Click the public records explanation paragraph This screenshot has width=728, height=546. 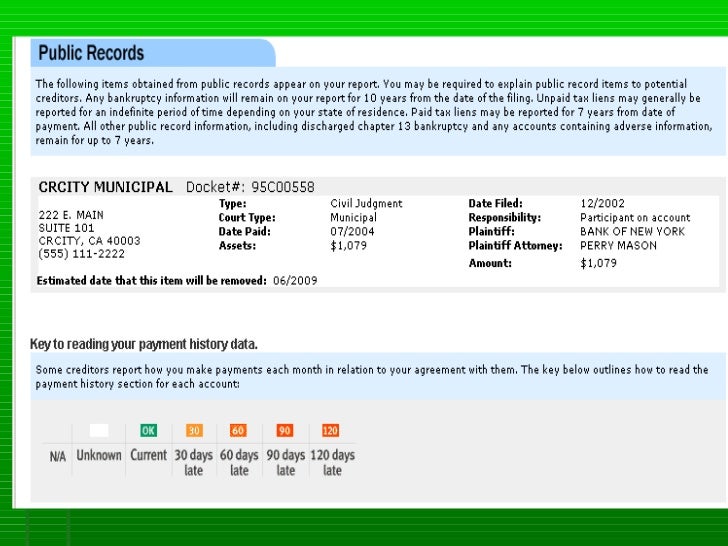point(374,112)
